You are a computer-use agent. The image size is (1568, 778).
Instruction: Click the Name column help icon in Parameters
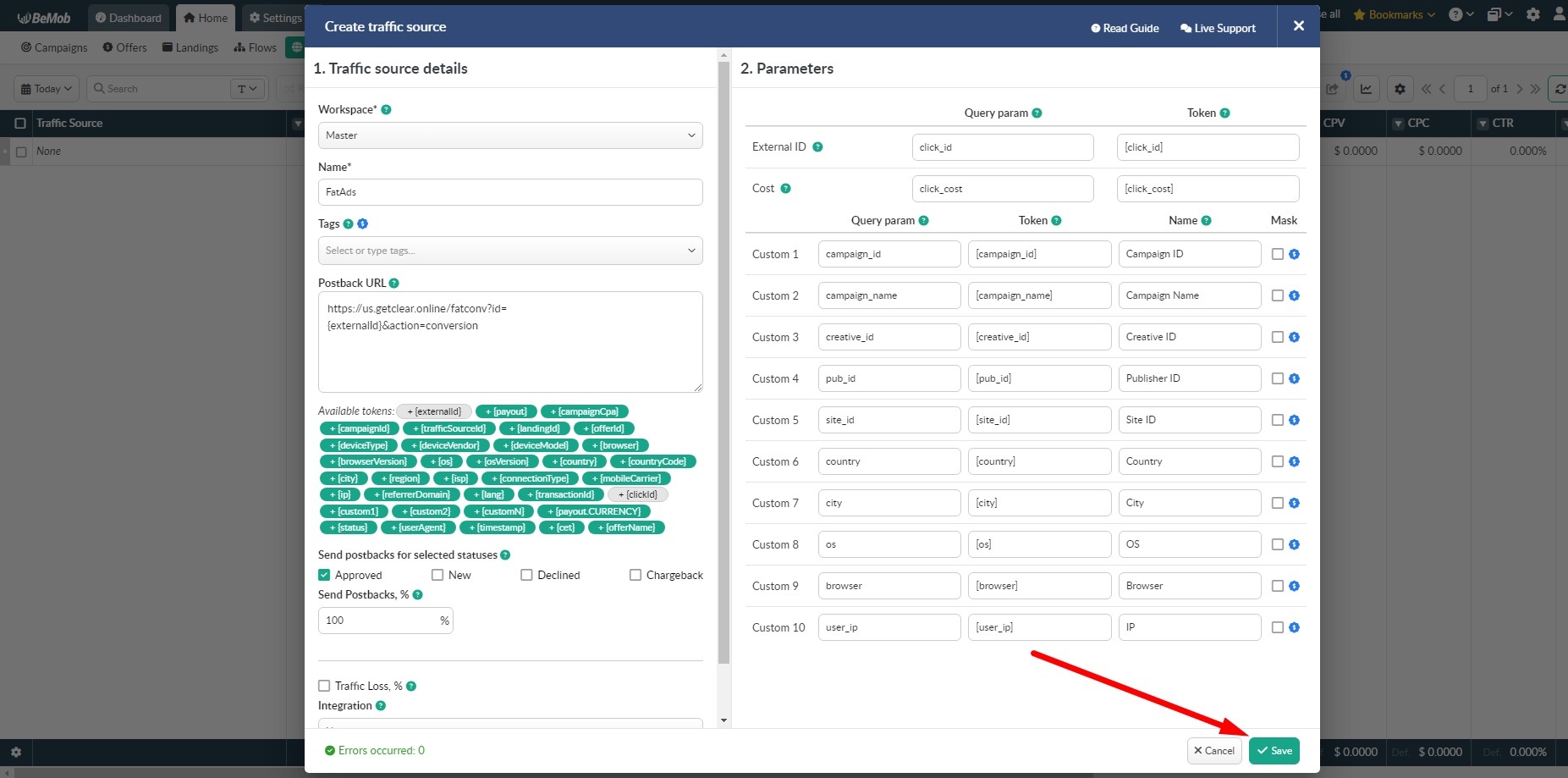1206,221
